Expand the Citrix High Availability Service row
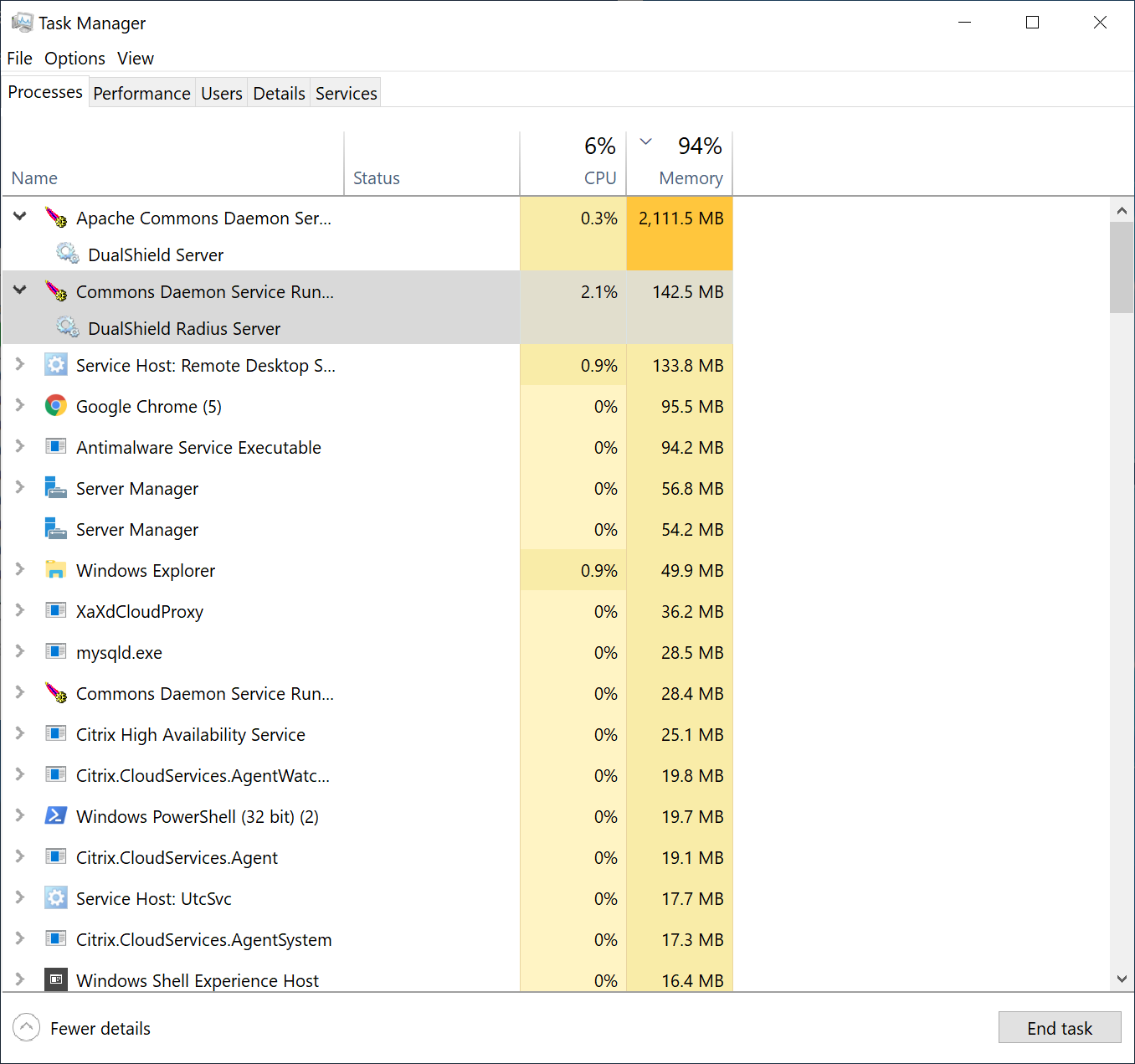Screen dimensions: 1135x1064 [x=20, y=733]
